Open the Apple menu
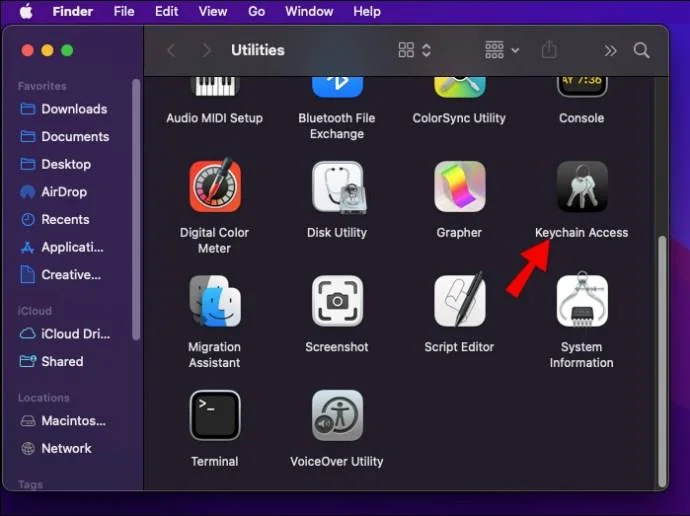 (26, 11)
